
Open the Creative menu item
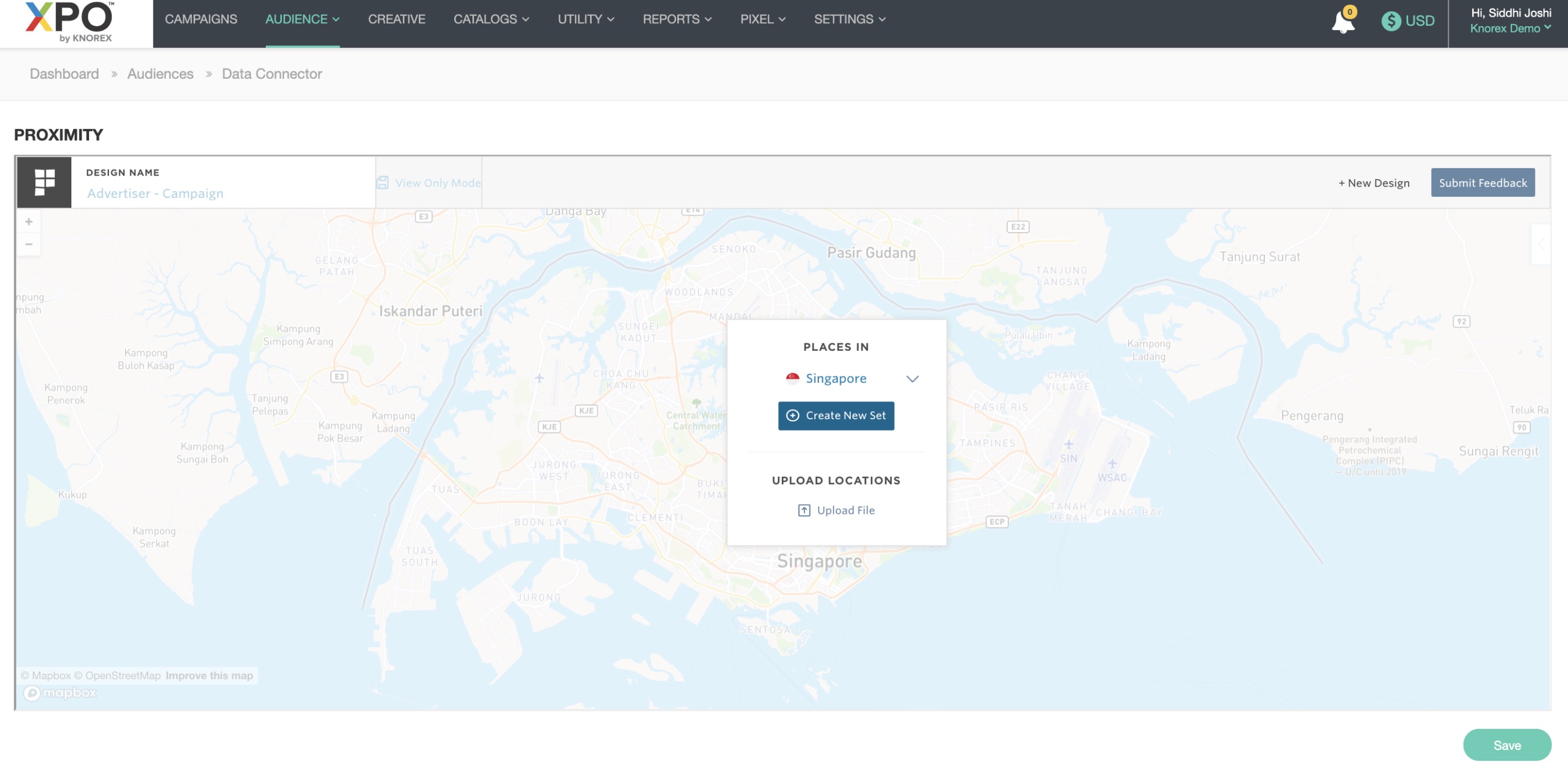coord(396,19)
